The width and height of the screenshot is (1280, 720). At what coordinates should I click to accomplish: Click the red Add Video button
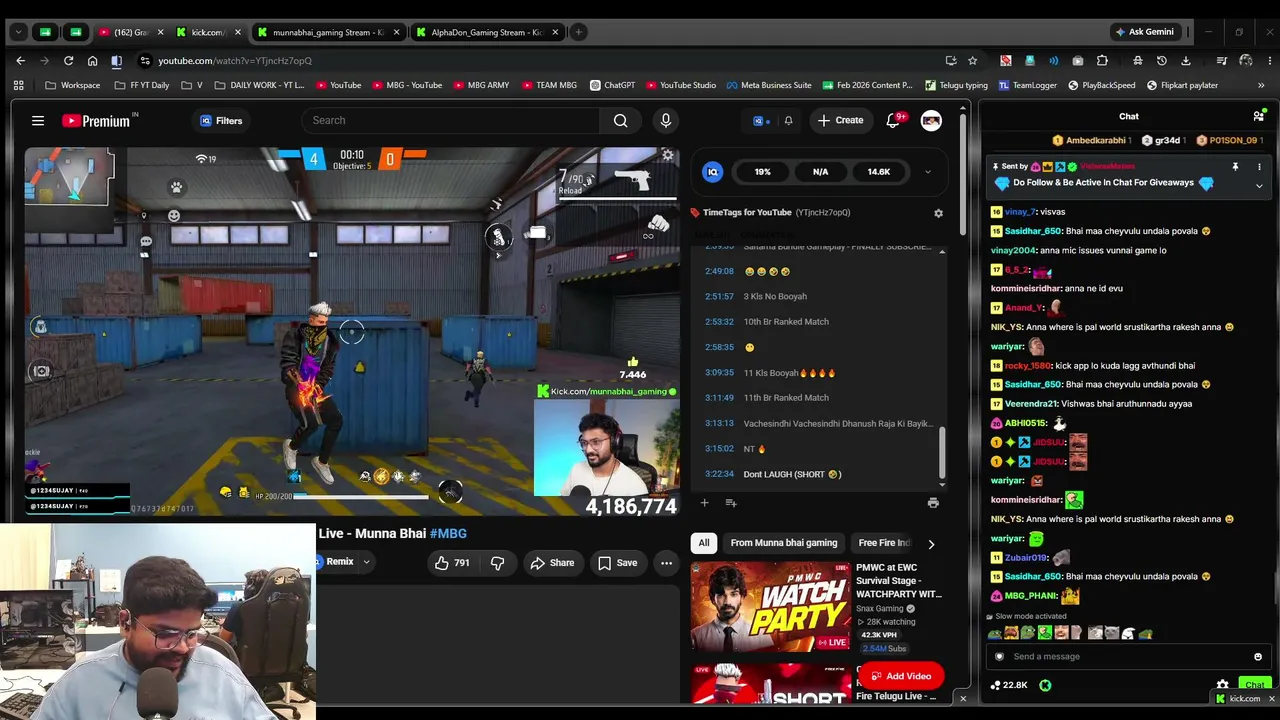(901, 676)
